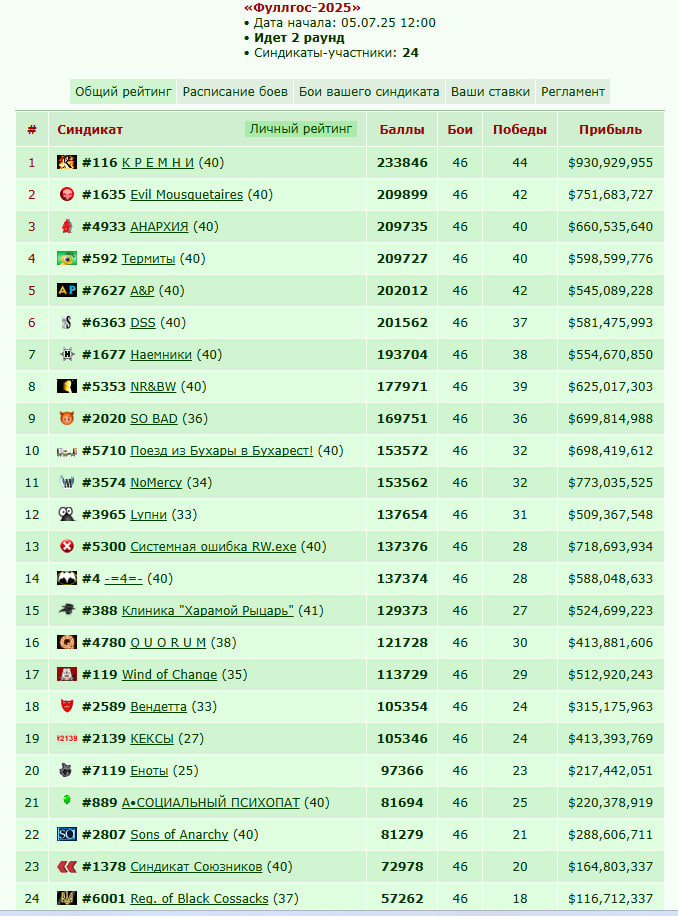Click the КРЕМНИ syndicate emblem icon

click(x=67, y=162)
